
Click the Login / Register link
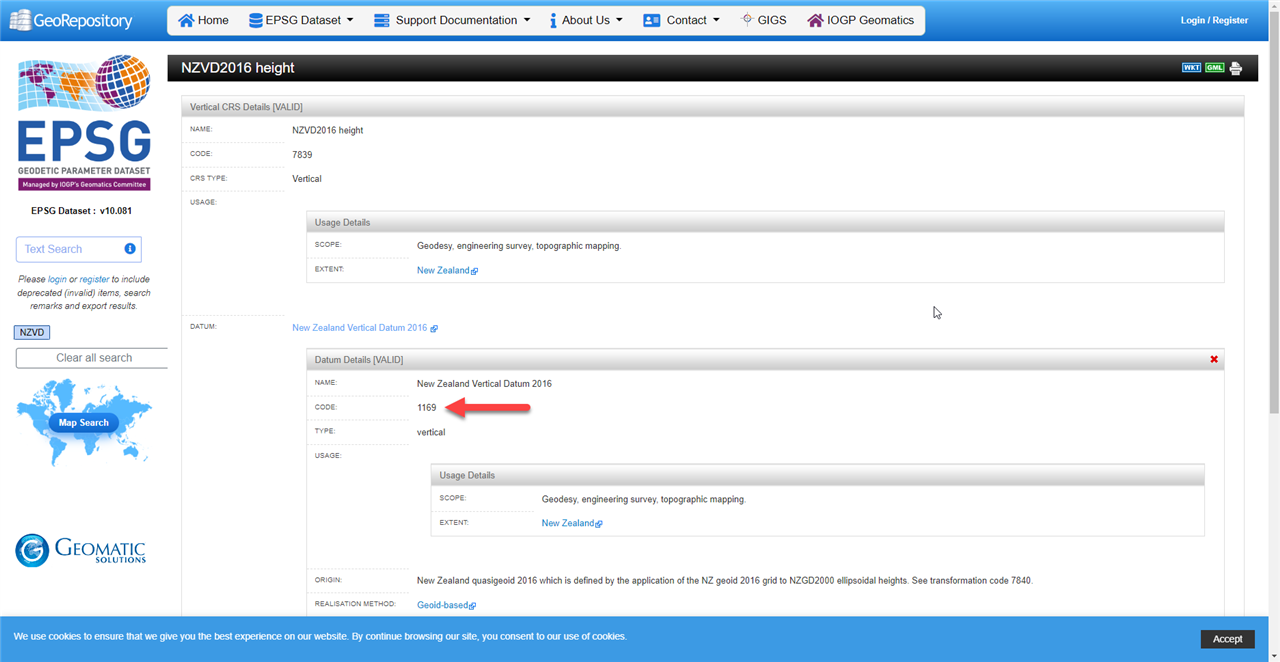[x=1214, y=20]
